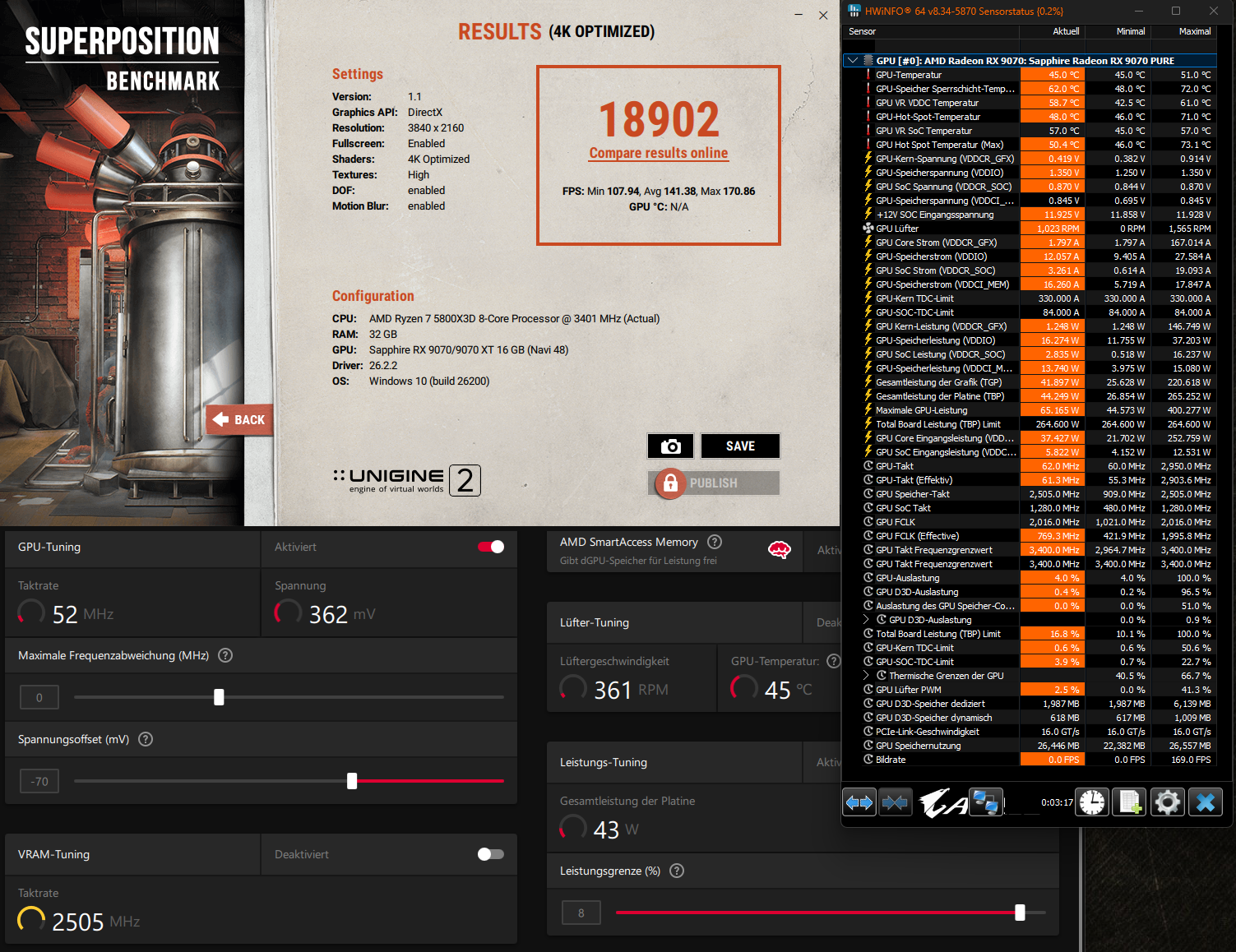Screen dimensions: 1236x952
Task: Click Maximale Frequenzabweichung slider handle
Action: (219, 697)
